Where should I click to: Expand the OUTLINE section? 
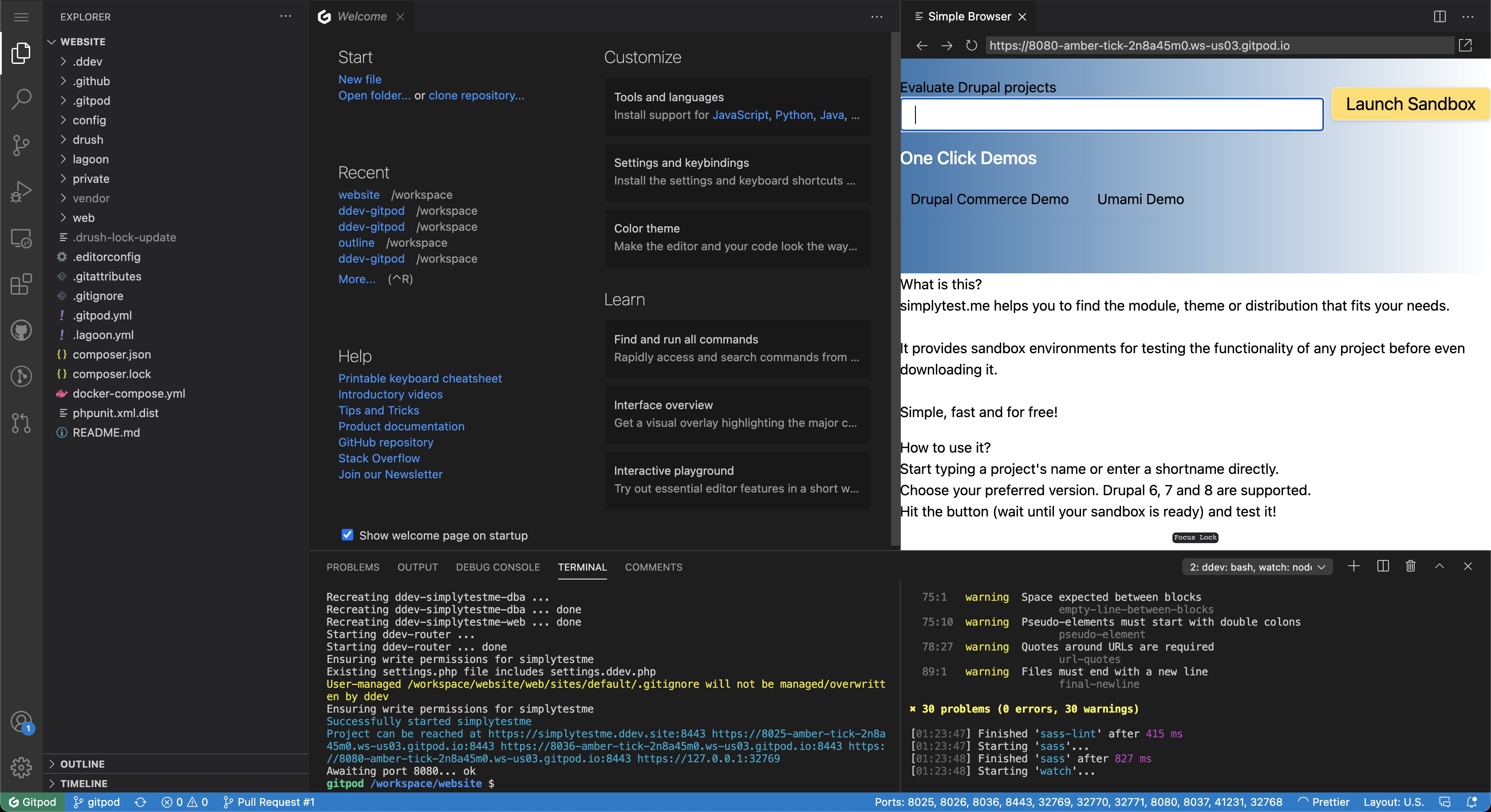82,763
